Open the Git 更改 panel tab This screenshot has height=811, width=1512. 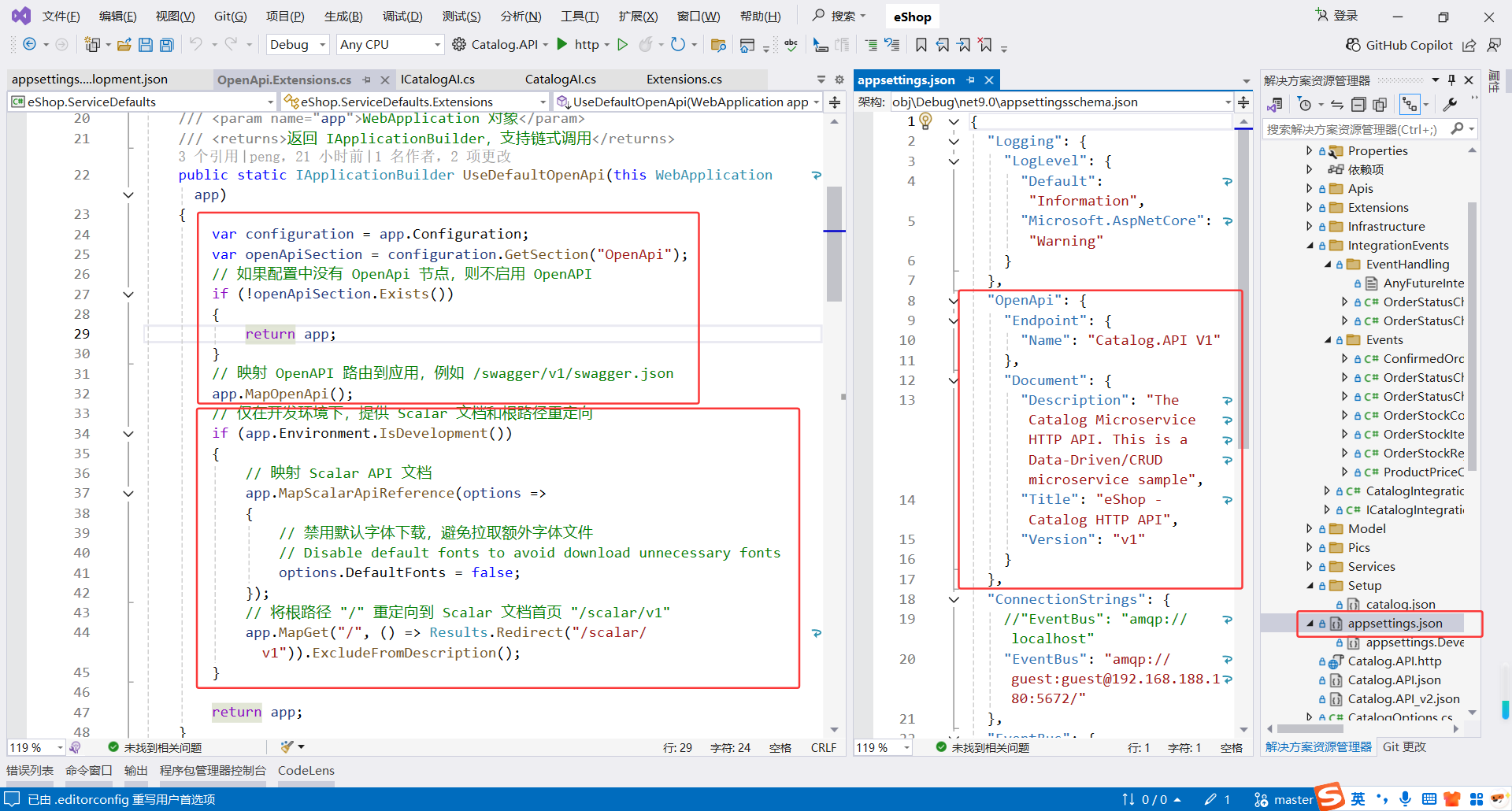click(x=1404, y=747)
